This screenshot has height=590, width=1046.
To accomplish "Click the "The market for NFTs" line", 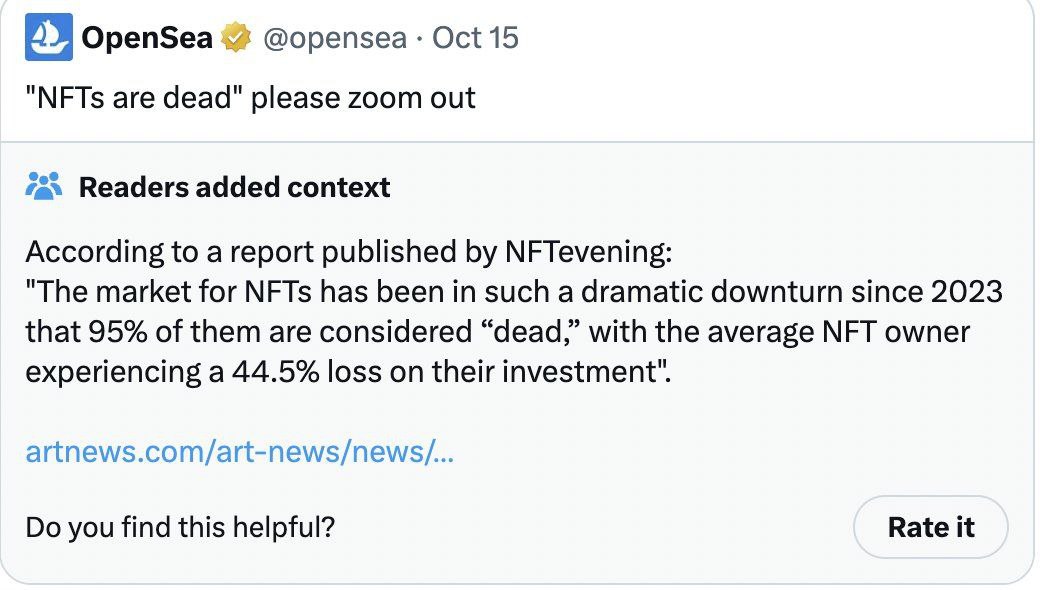I will click(514, 292).
